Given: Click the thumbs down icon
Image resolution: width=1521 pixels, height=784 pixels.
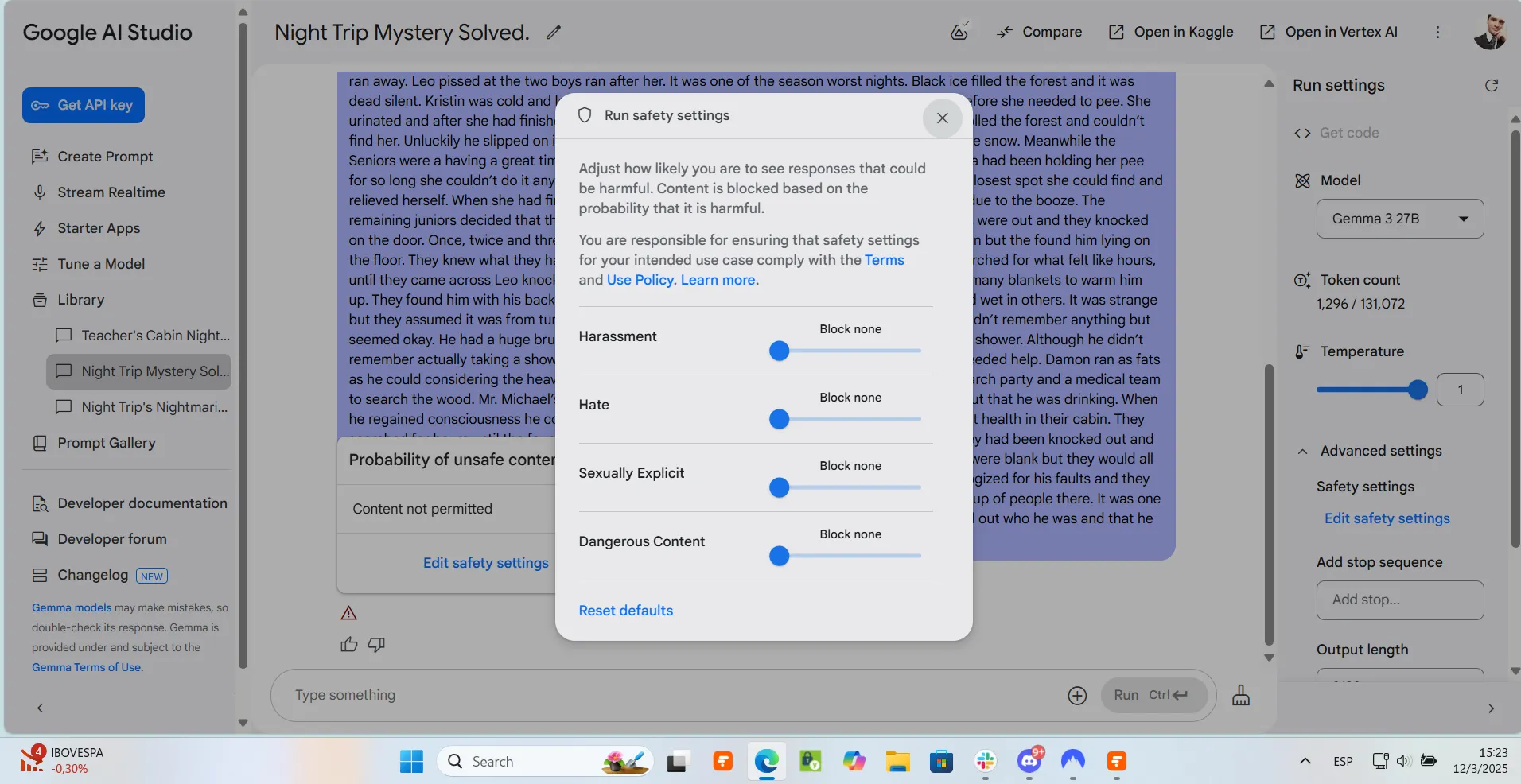Looking at the screenshot, I should [x=376, y=645].
